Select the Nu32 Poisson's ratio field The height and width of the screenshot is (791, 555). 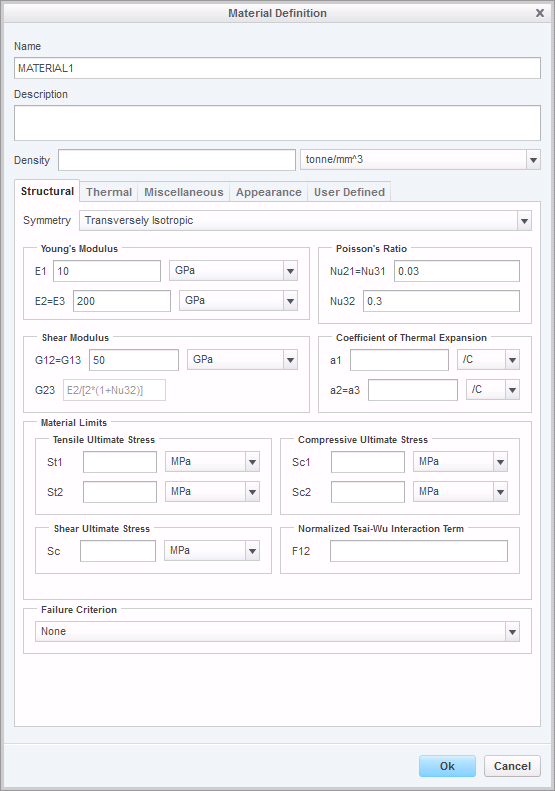click(441, 301)
